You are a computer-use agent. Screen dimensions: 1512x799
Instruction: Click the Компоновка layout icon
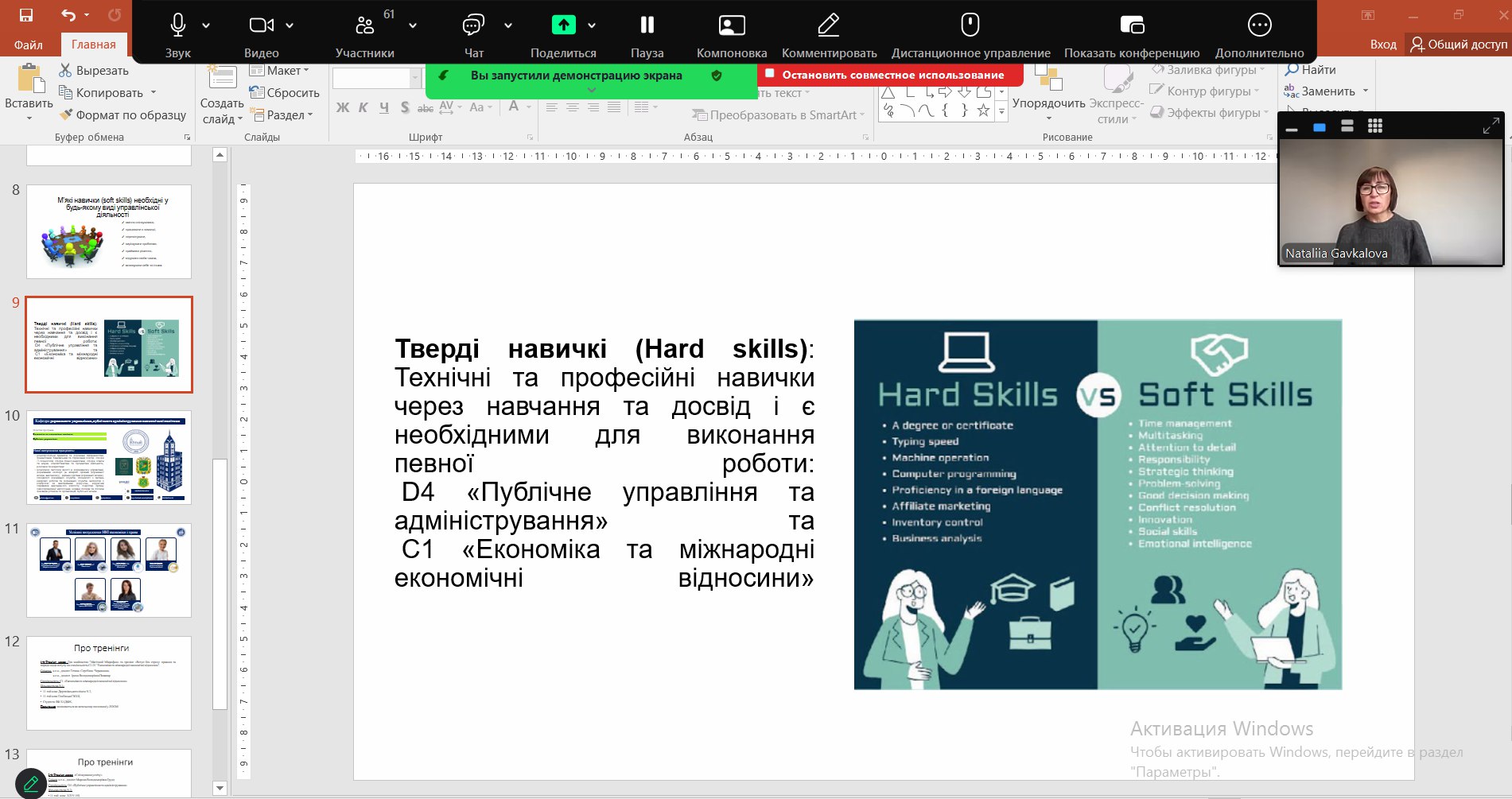731,25
